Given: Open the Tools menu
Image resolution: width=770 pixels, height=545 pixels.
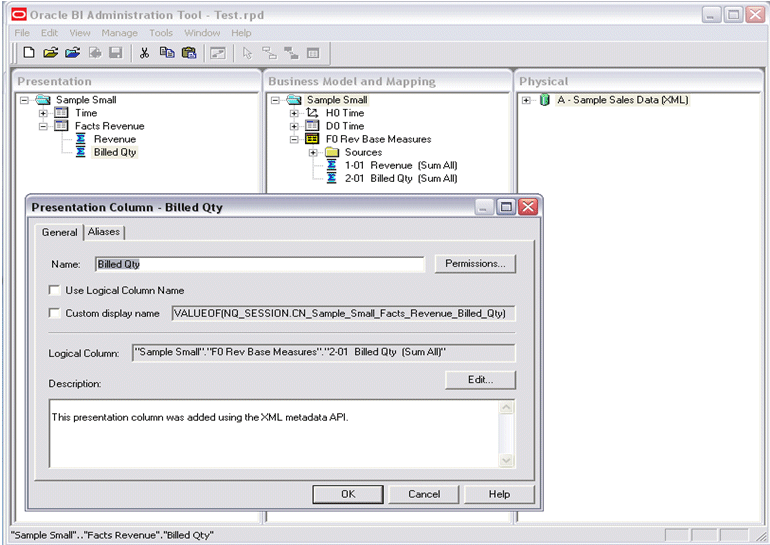Looking at the screenshot, I should (161, 33).
